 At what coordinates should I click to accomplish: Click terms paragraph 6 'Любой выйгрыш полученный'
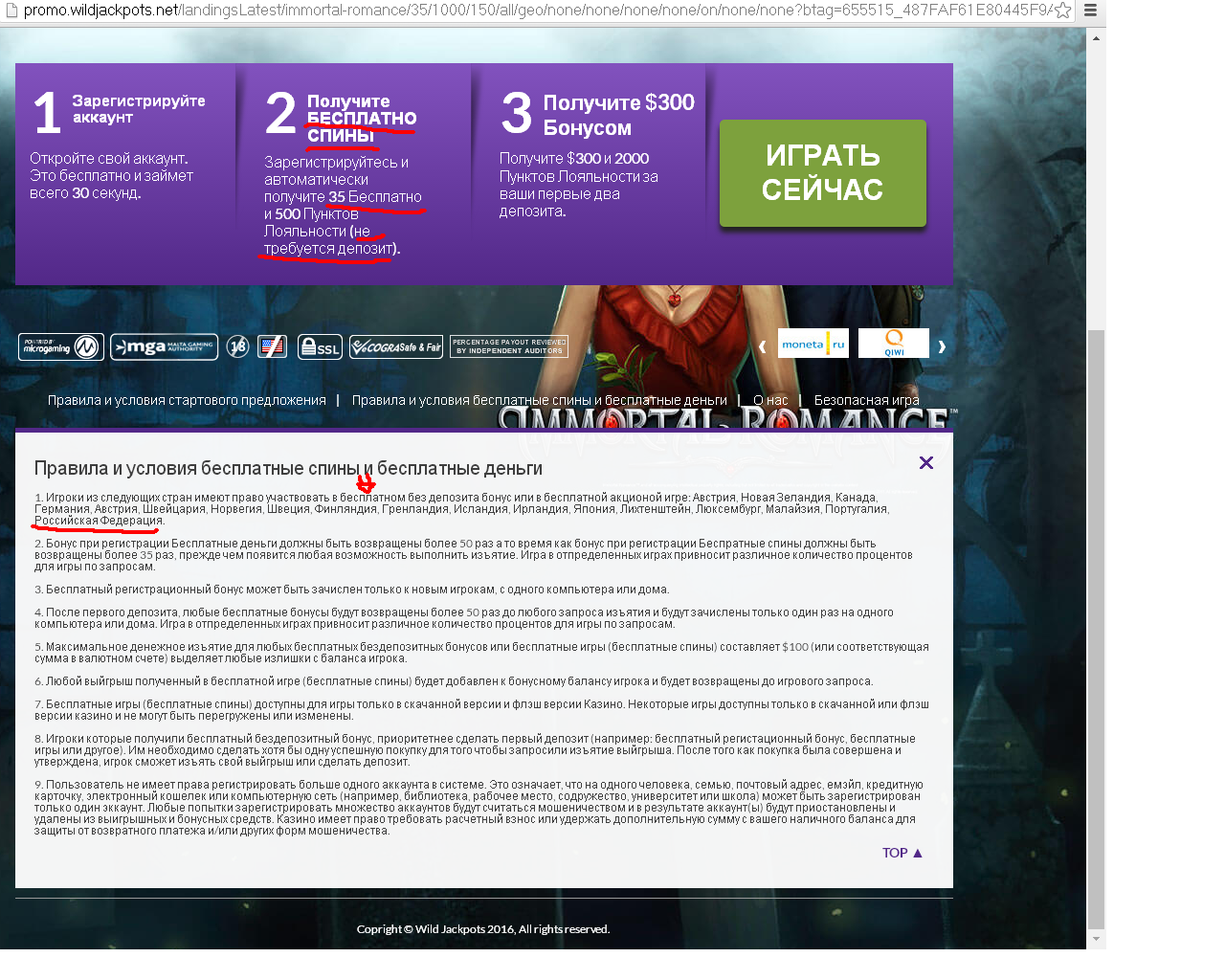coord(454,681)
